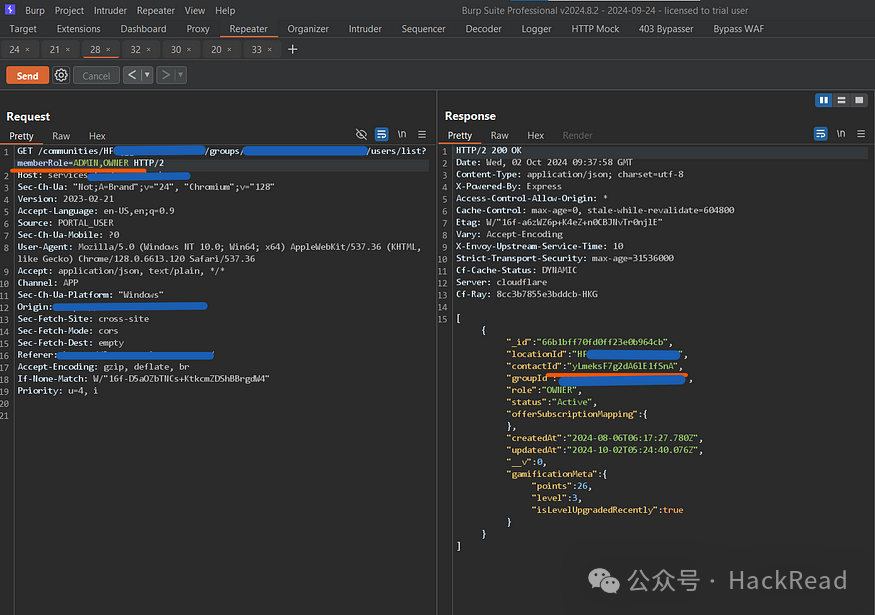Go back to previous request in history
Viewport: 875px width, 615px height.
132,75
